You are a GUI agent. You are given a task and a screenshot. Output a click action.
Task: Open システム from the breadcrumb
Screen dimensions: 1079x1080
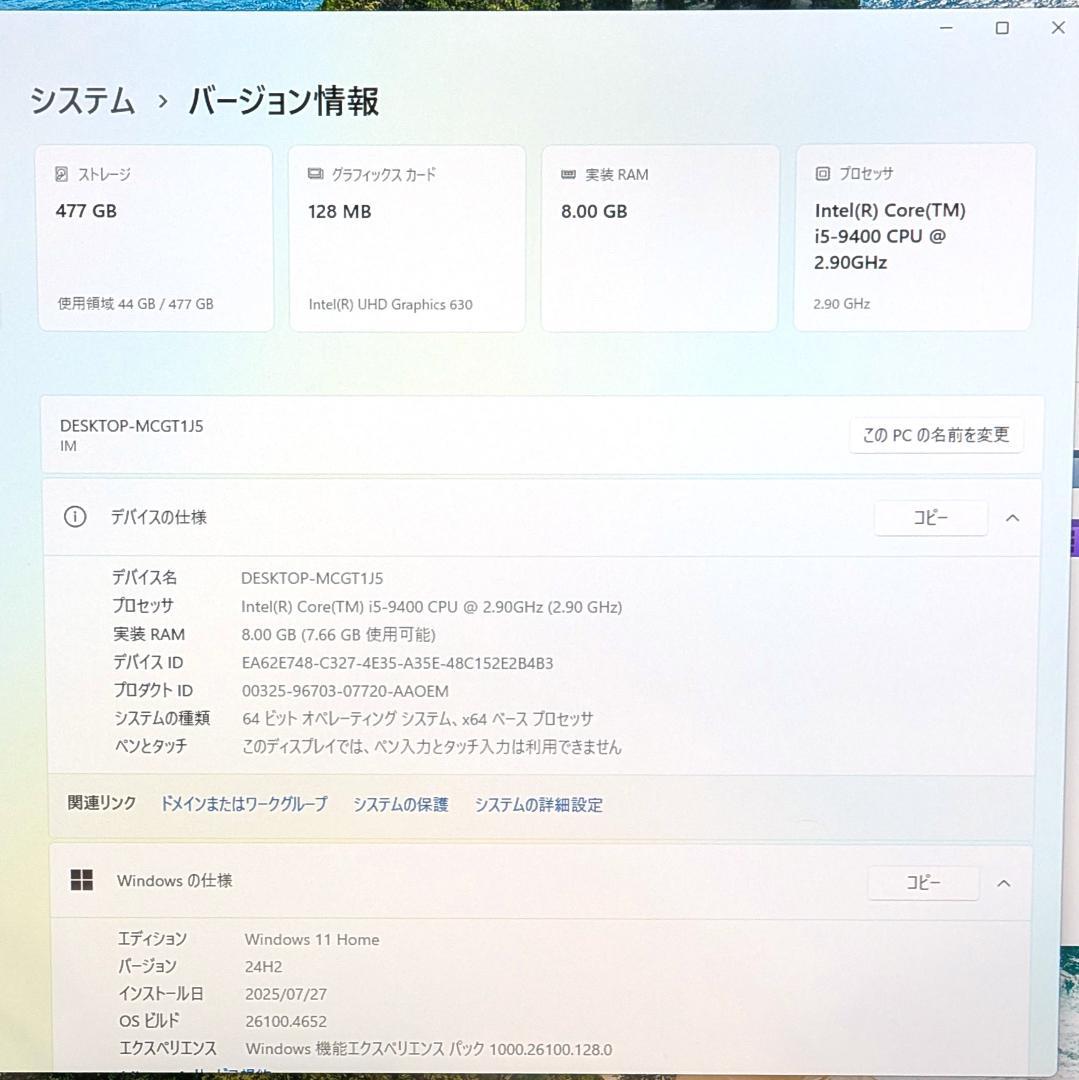pos(82,100)
